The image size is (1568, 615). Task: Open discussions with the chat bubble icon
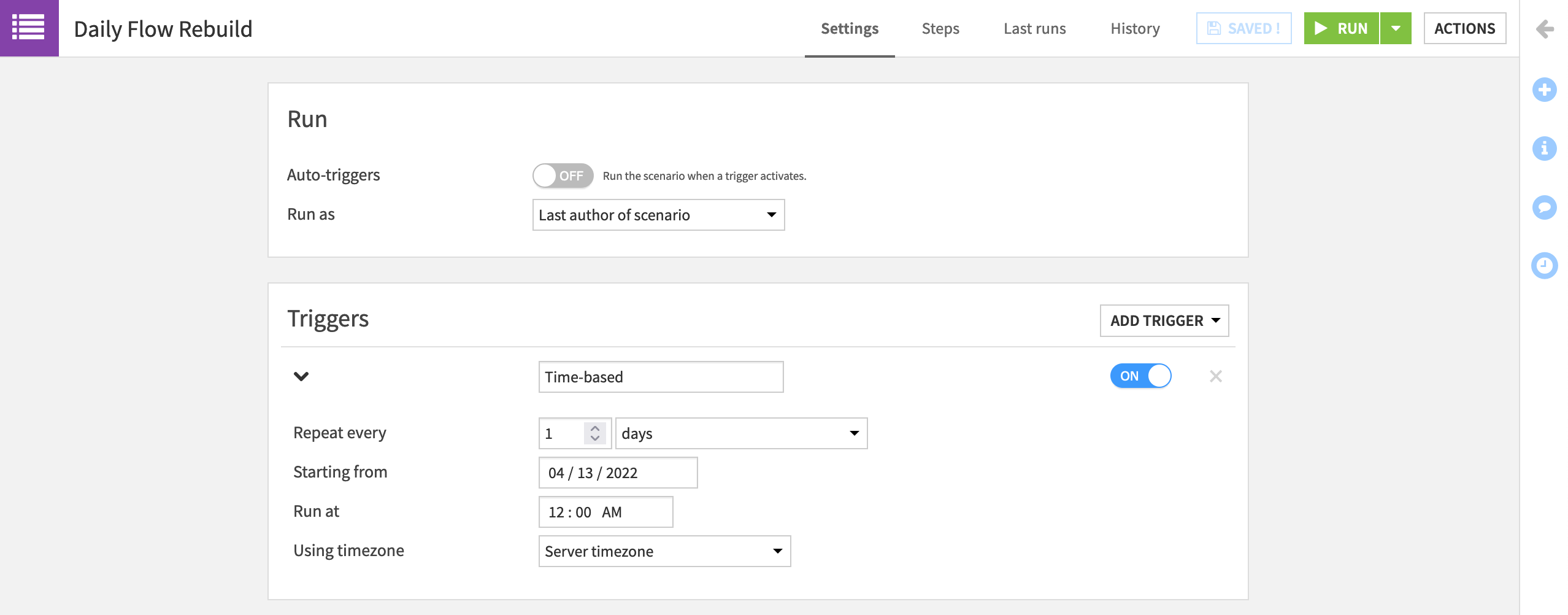(1545, 207)
